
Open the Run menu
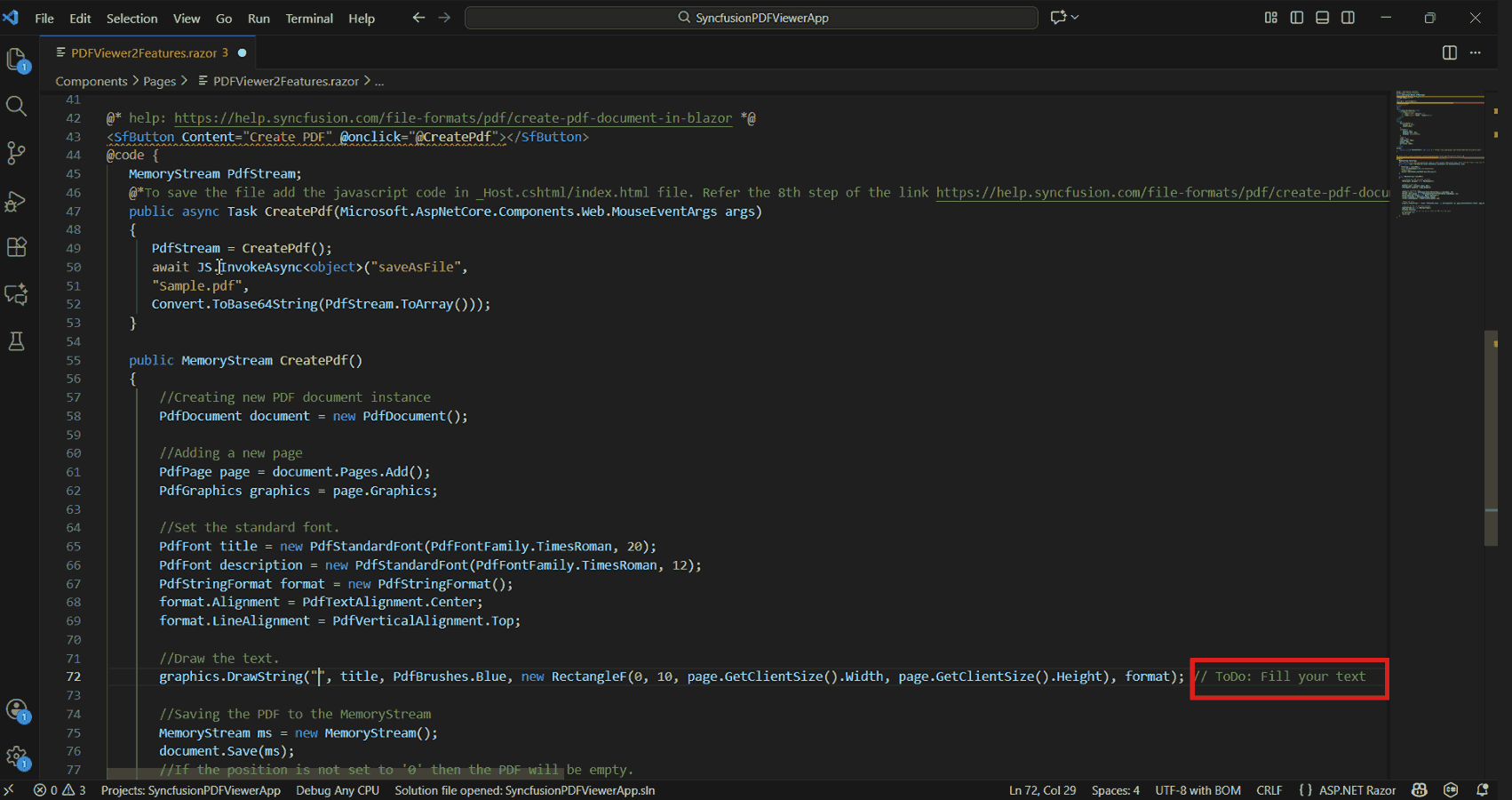[259, 18]
